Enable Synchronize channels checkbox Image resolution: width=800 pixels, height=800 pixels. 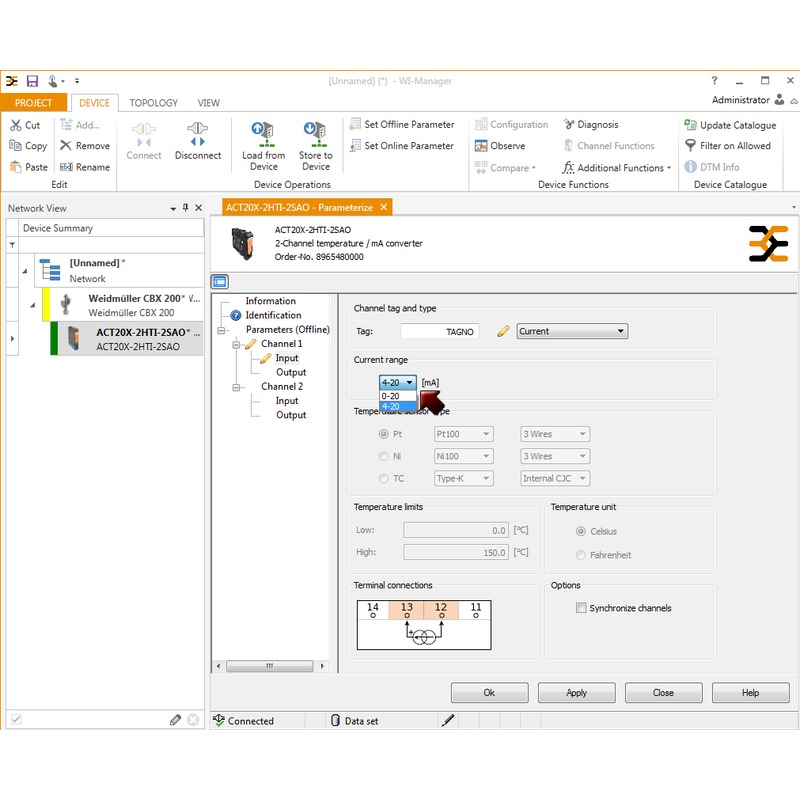tap(581, 608)
